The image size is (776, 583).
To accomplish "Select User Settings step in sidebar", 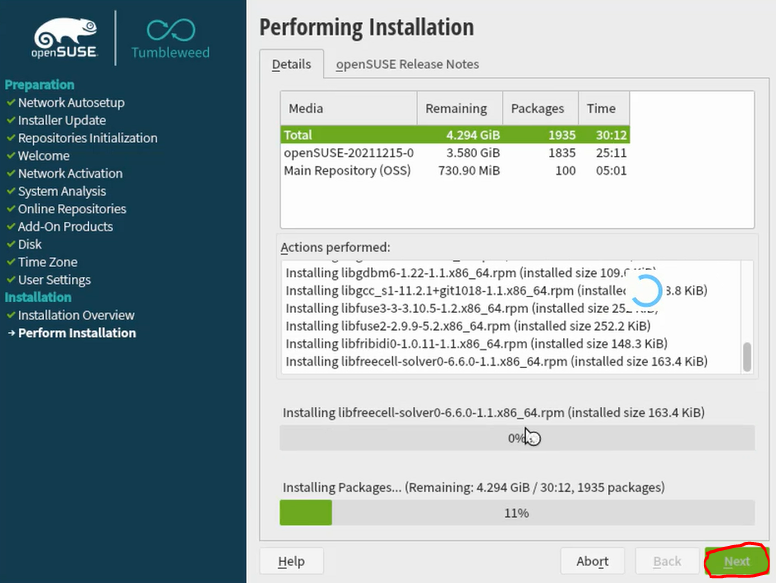I will click(x=54, y=280).
